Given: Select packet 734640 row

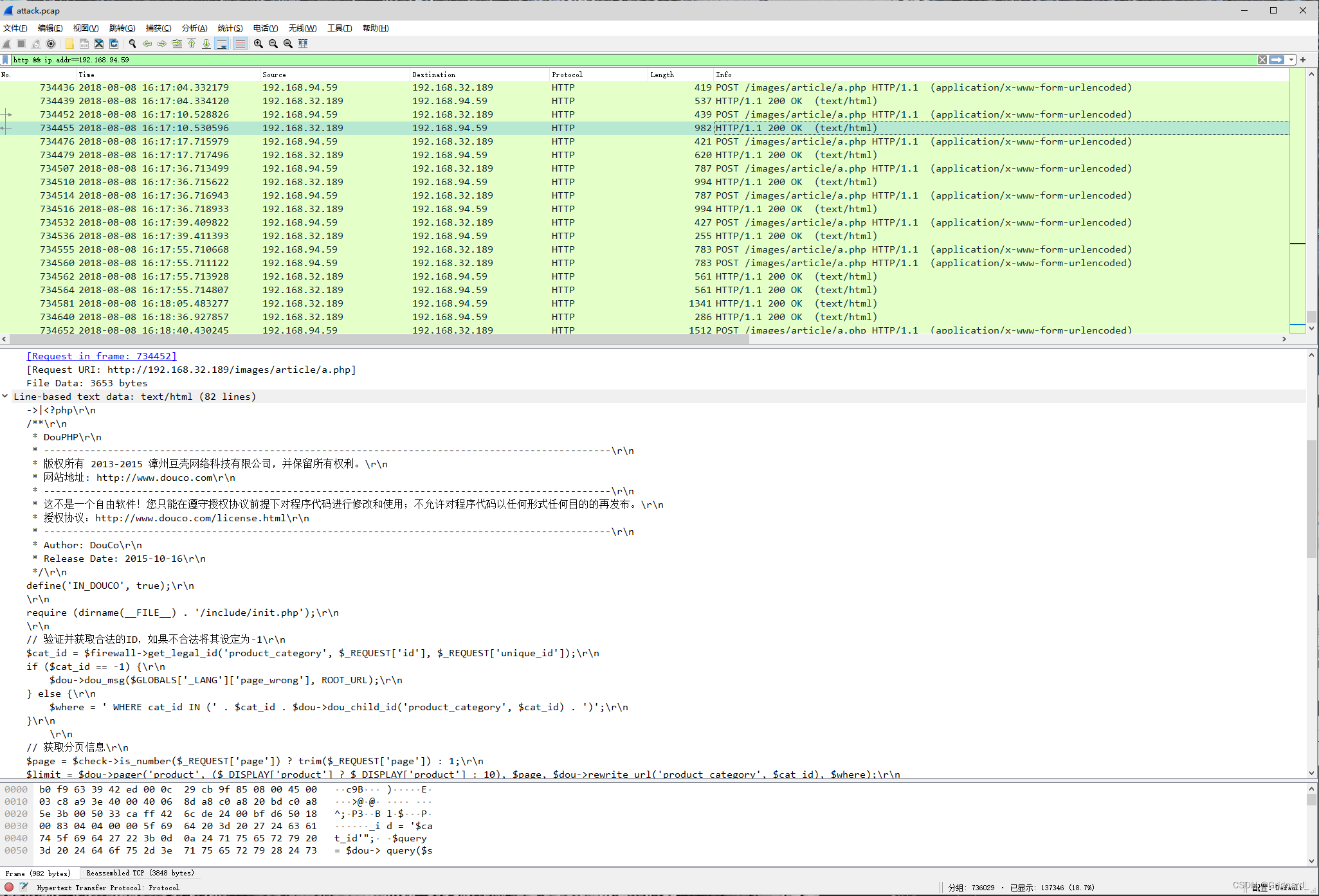Looking at the screenshot, I should [x=644, y=317].
